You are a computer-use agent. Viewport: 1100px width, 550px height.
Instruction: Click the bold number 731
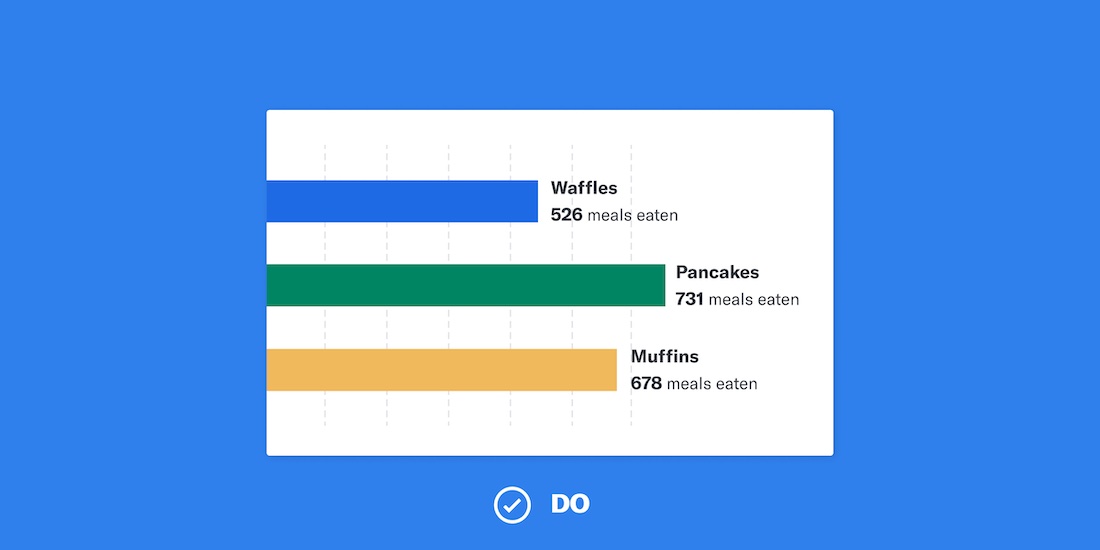point(690,299)
